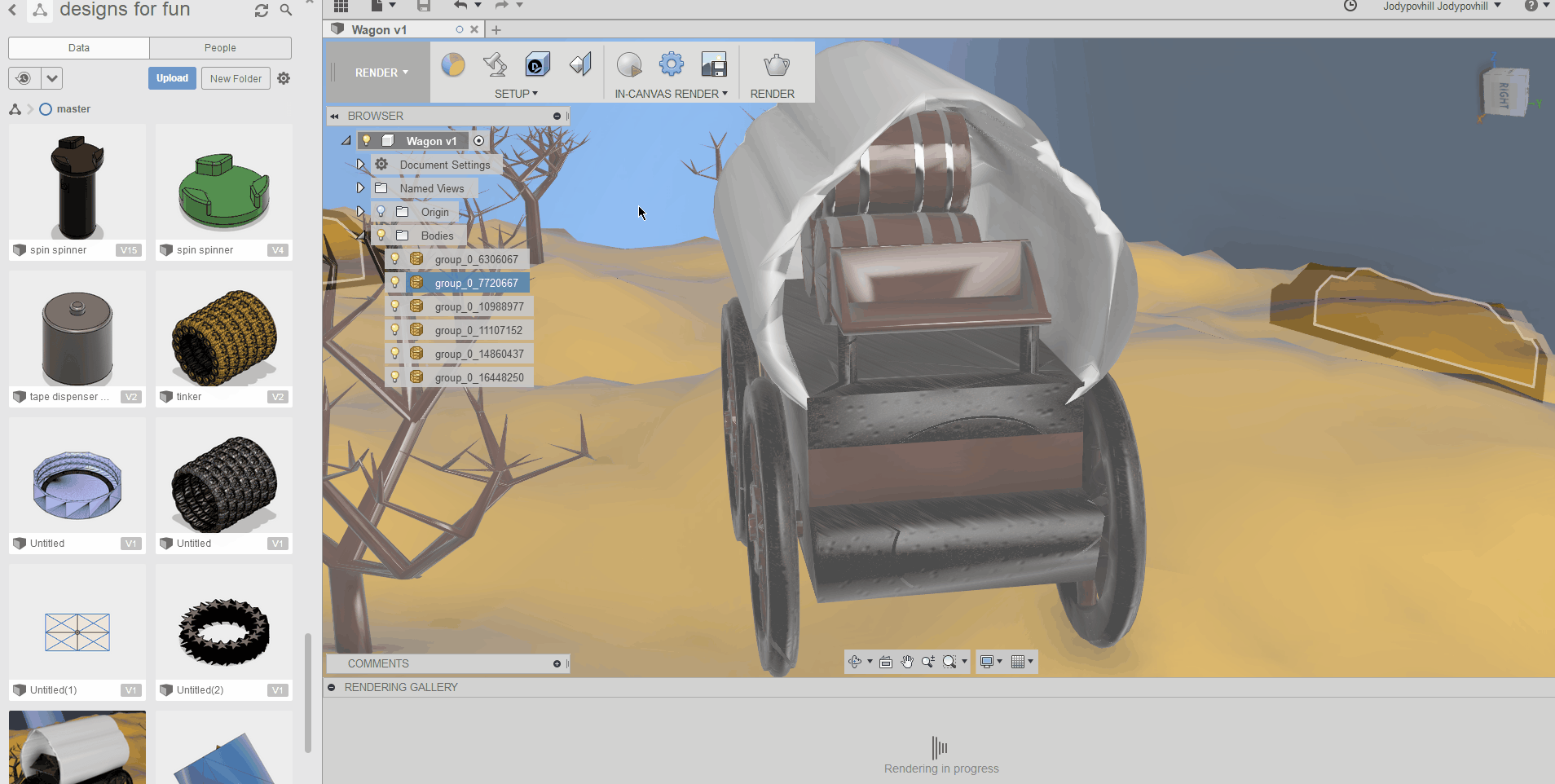Image resolution: width=1555 pixels, height=784 pixels.
Task: Open the Appearance tool in Setup
Action: [453, 64]
